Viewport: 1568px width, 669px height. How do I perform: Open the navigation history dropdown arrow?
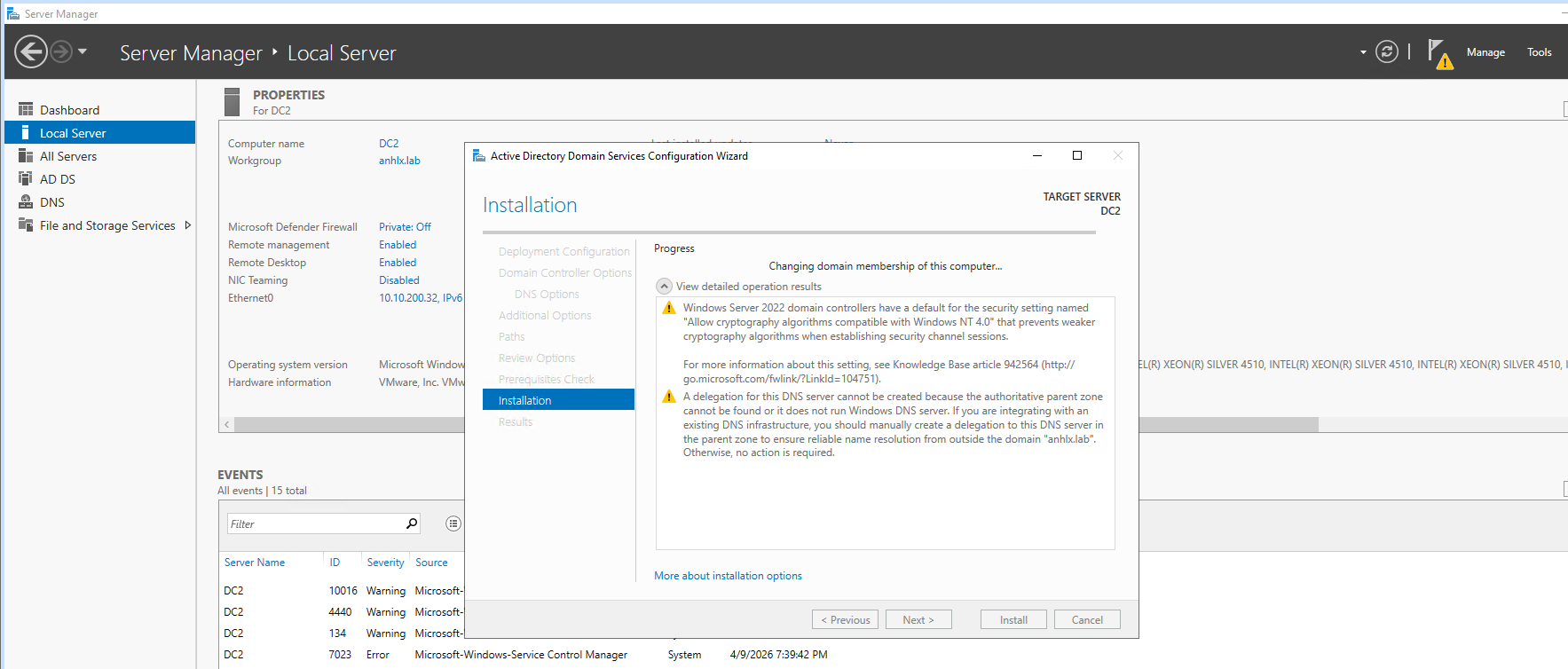pyautogui.click(x=83, y=51)
